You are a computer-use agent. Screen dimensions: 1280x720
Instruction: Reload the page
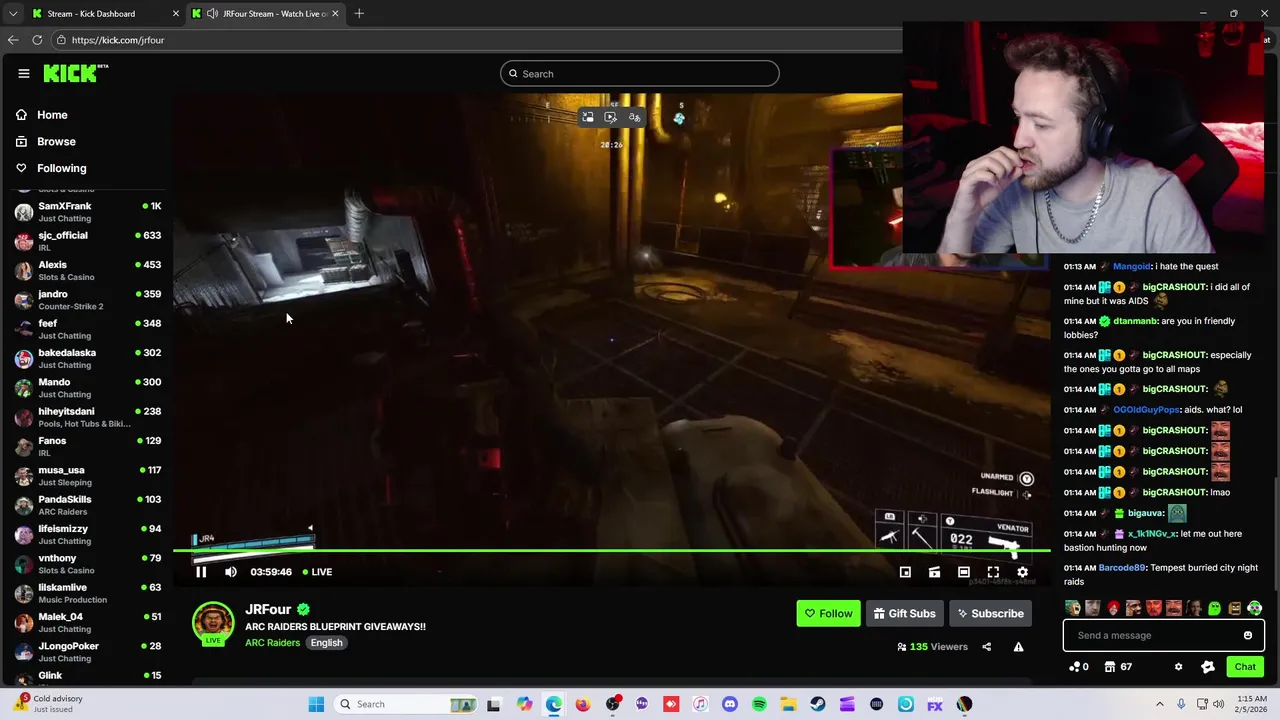tap(37, 40)
